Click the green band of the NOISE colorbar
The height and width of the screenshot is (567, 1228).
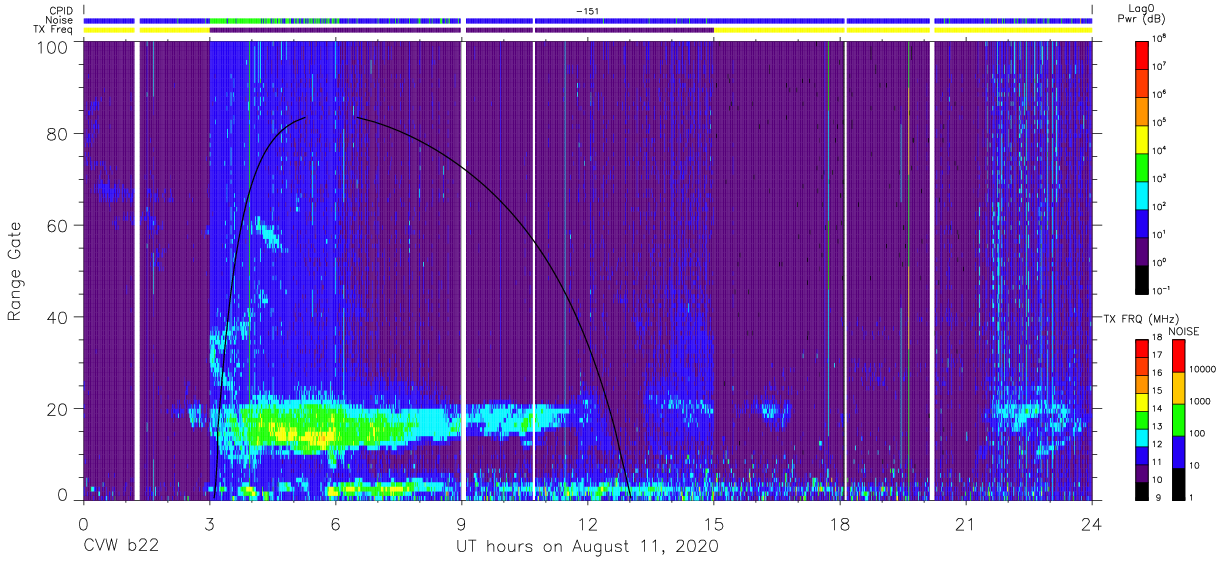[1179, 420]
